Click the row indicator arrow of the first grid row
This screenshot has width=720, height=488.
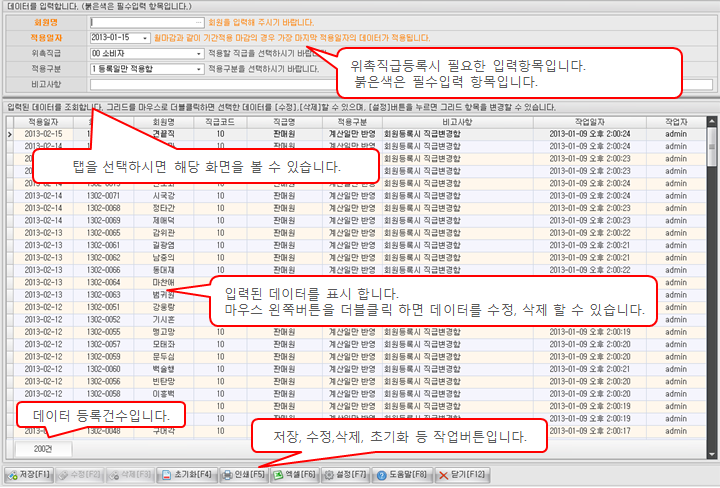coord(10,134)
